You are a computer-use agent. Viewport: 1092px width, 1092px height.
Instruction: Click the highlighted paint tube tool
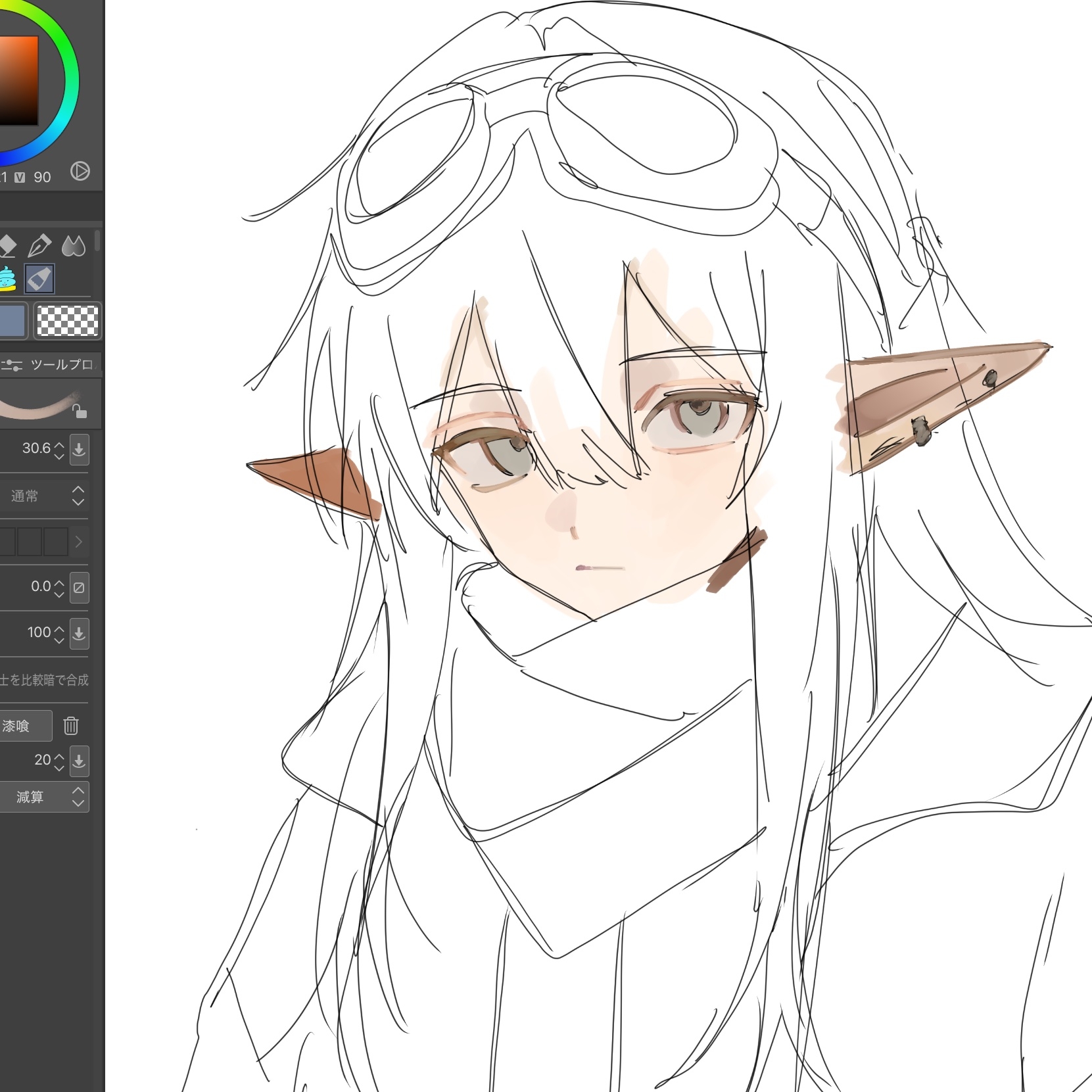point(39,279)
